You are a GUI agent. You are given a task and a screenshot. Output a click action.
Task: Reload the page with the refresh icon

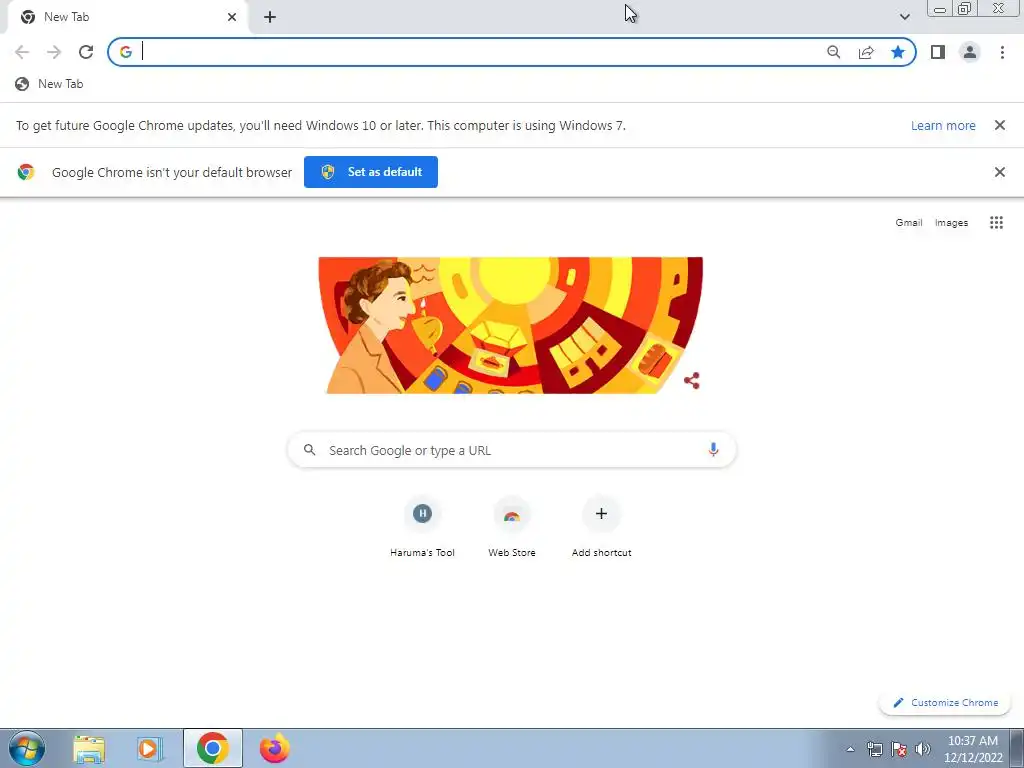pyautogui.click(x=86, y=52)
